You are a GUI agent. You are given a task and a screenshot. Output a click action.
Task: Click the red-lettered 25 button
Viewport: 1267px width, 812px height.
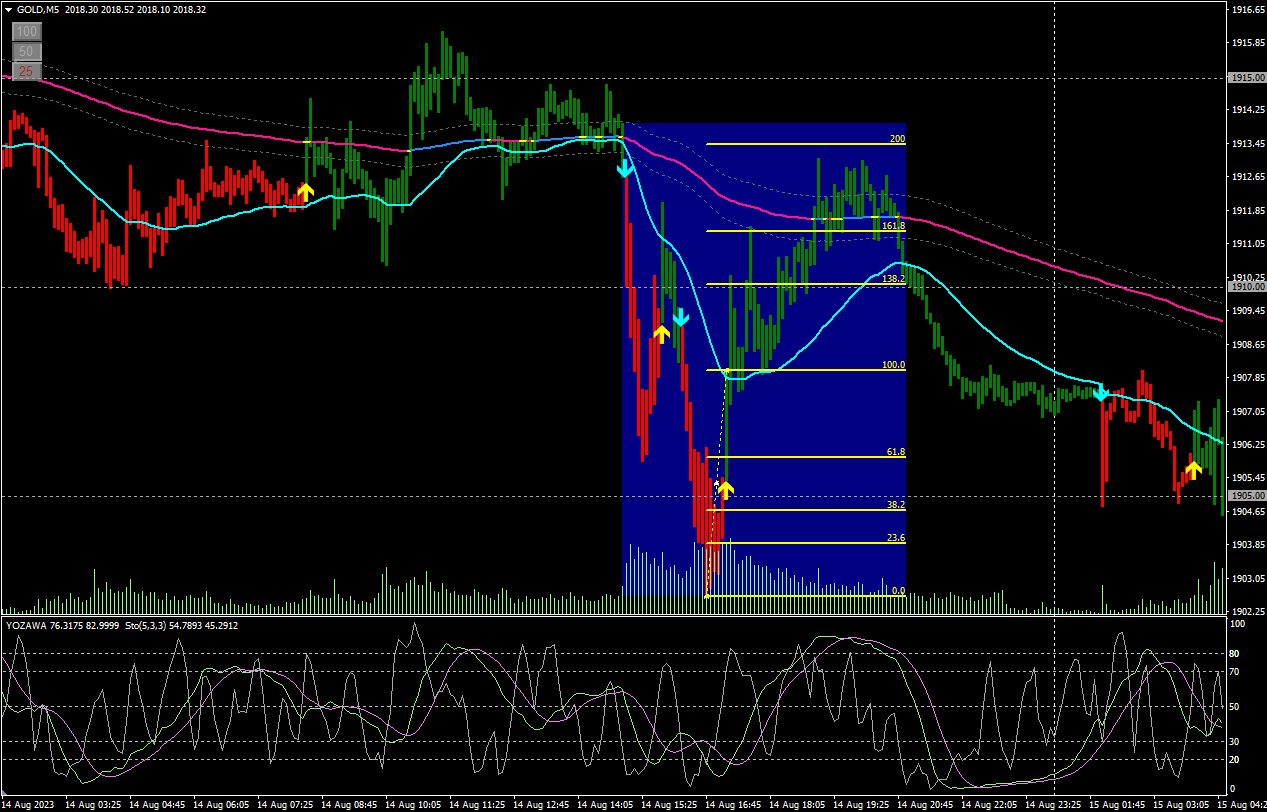pos(27,70)
